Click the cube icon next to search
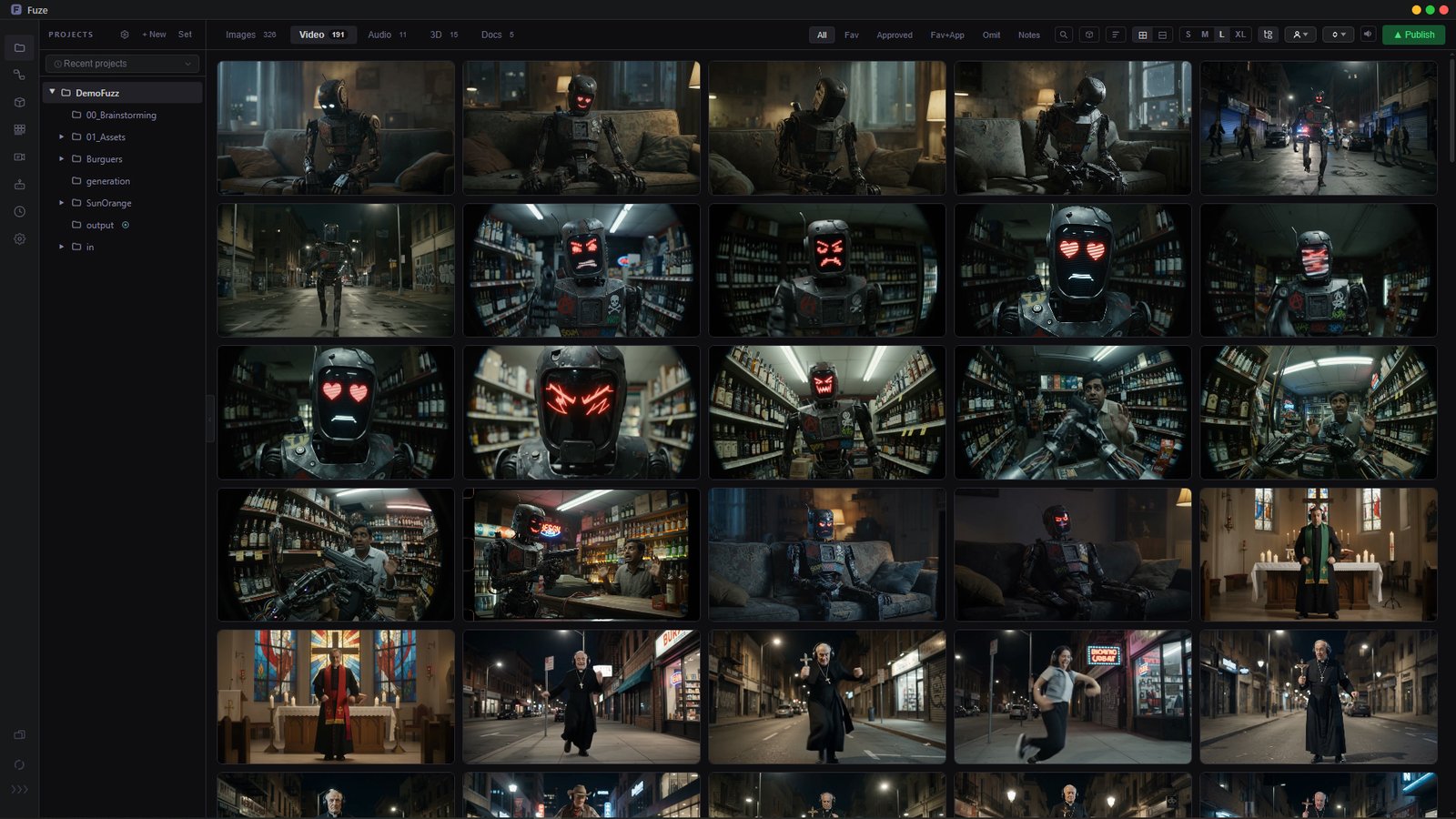The image size is (1456, 819). (1088, 35)
